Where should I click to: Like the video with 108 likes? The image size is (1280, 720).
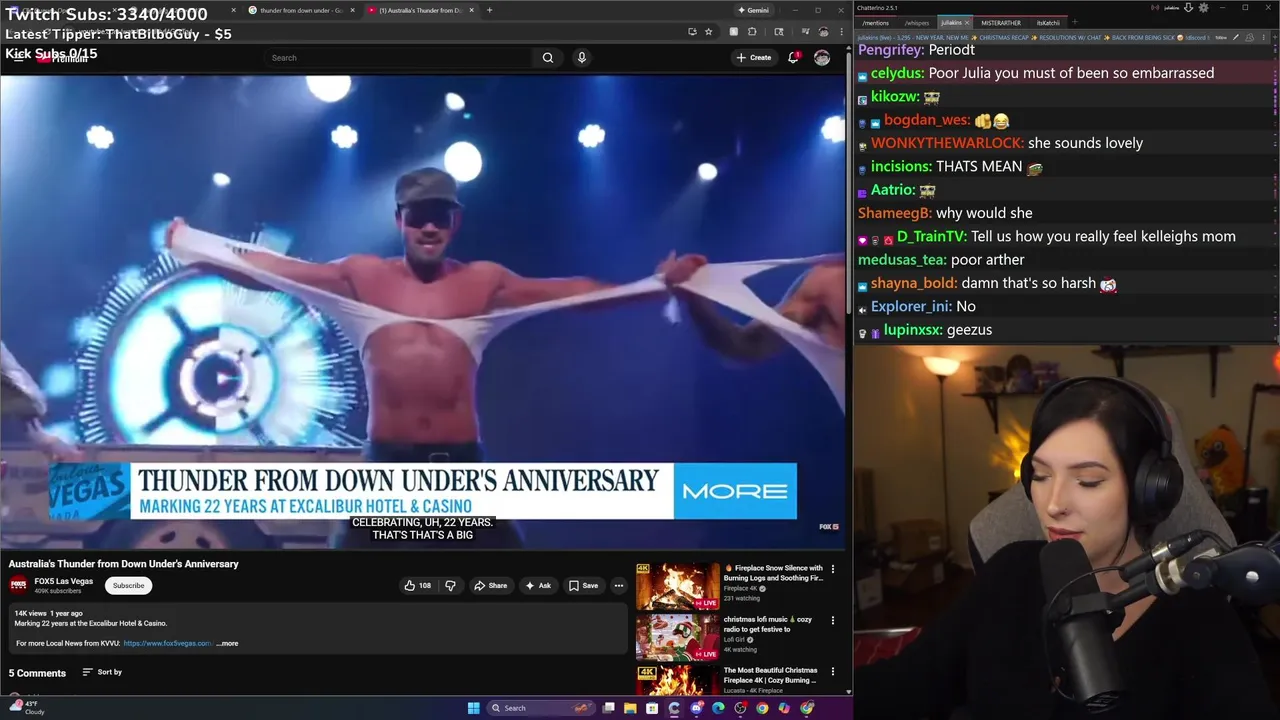(x=418, y=586)
